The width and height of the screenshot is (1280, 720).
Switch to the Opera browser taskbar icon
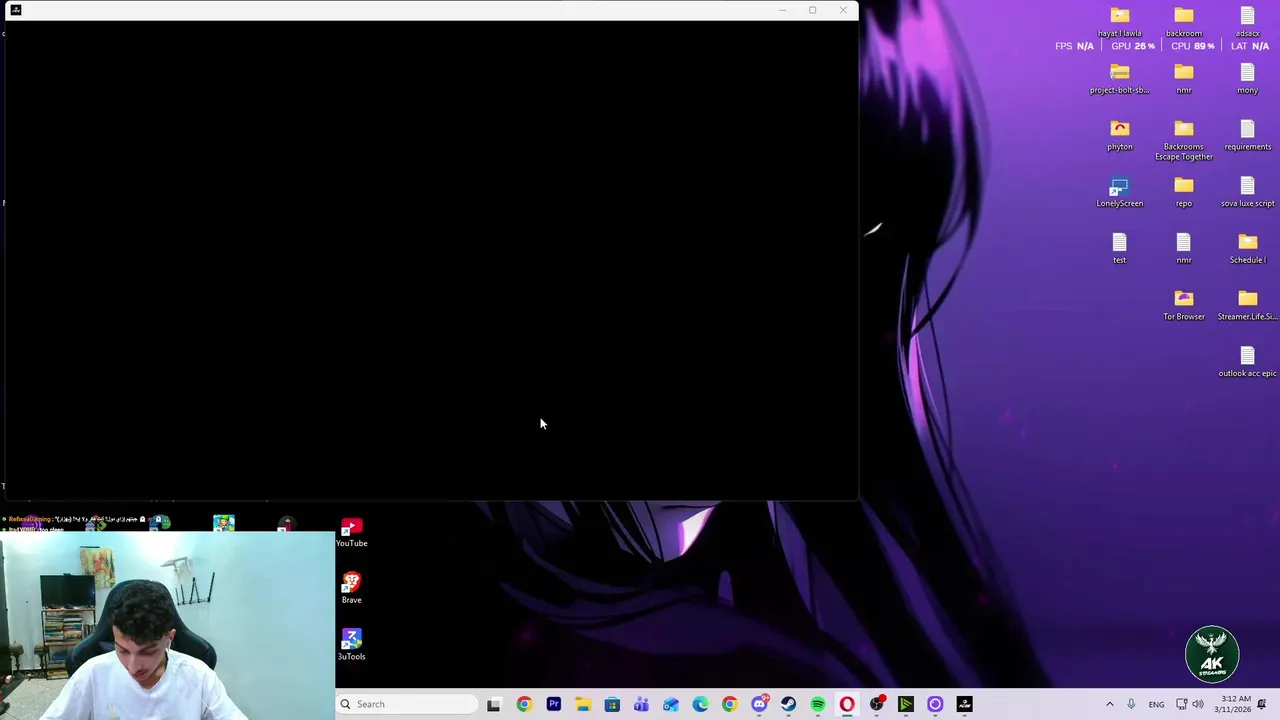coord(847,704)
